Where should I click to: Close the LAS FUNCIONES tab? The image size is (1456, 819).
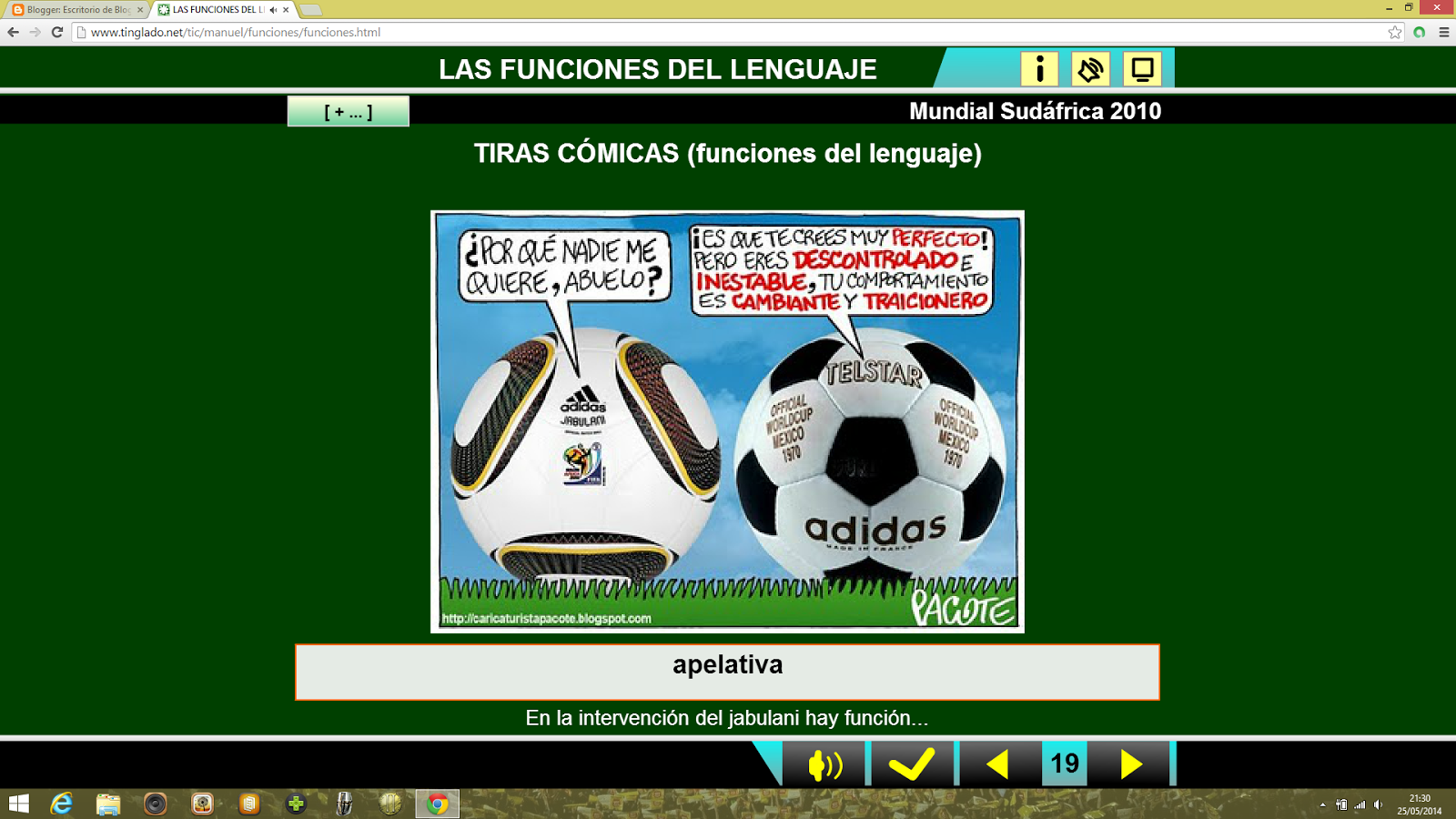tap(286, 10)
